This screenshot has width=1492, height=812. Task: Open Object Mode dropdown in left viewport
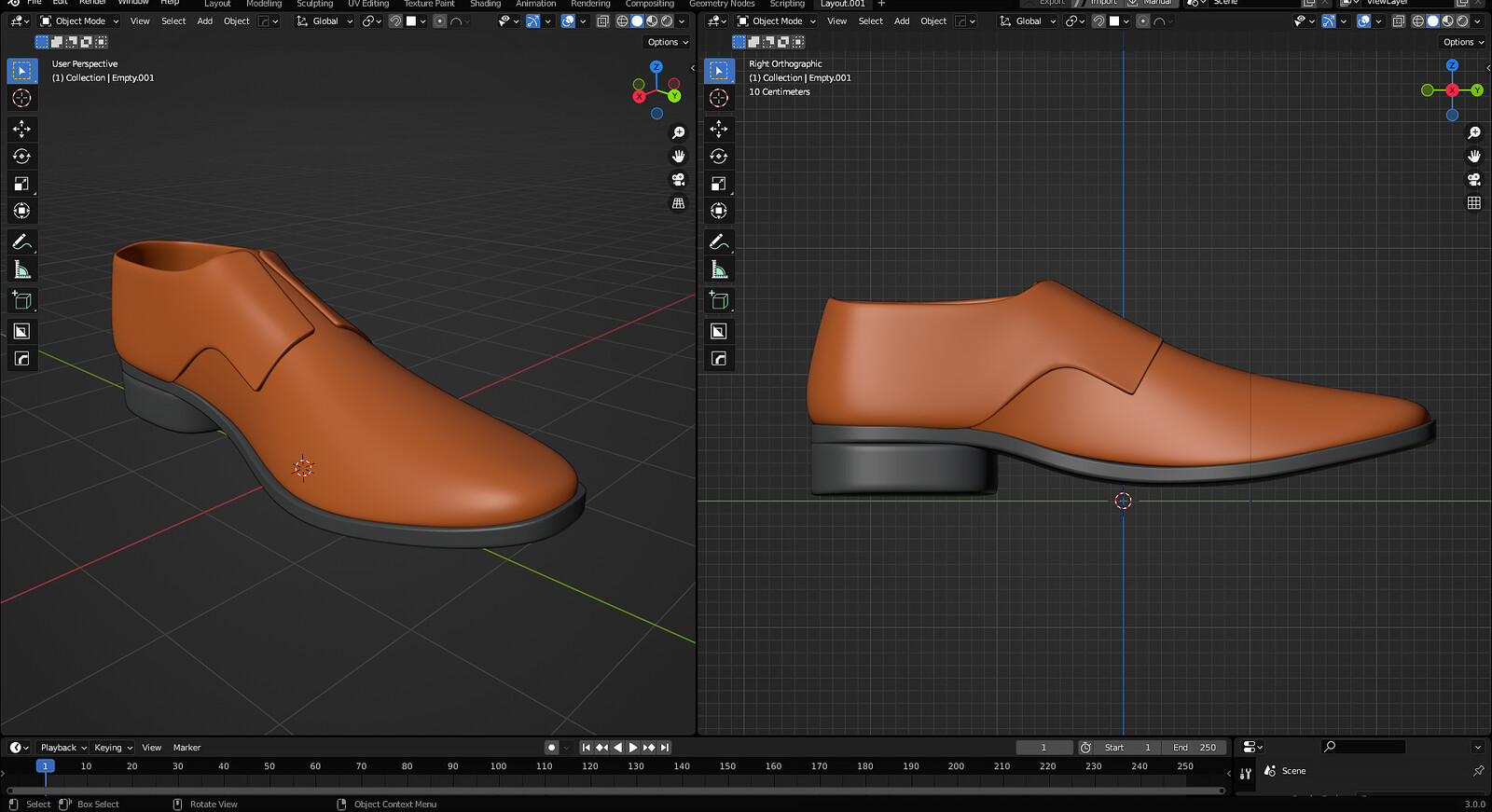[x=80, y=21]
